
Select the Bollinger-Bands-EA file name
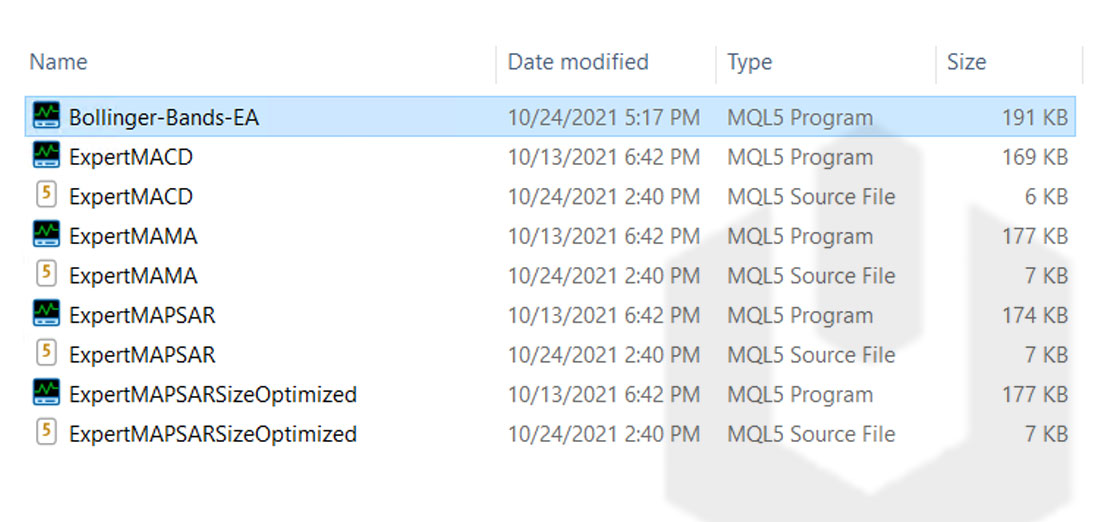point(164,117)
